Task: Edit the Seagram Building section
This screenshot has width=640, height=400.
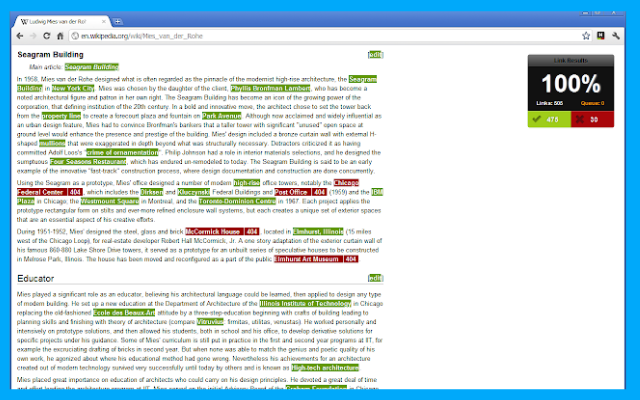Action: coord(376,55)
